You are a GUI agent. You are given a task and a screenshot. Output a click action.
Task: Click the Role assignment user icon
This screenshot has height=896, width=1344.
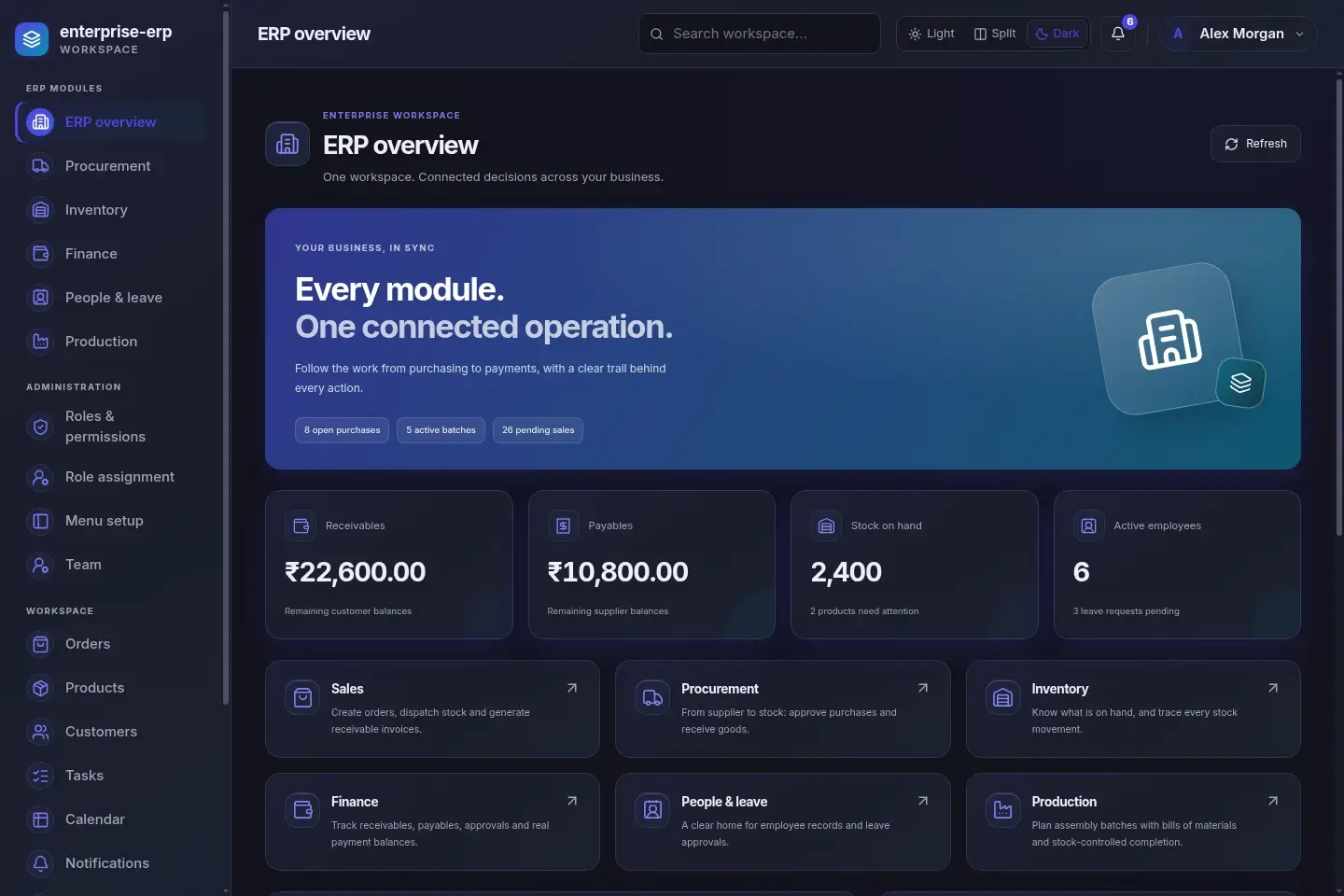click(40, 477)
